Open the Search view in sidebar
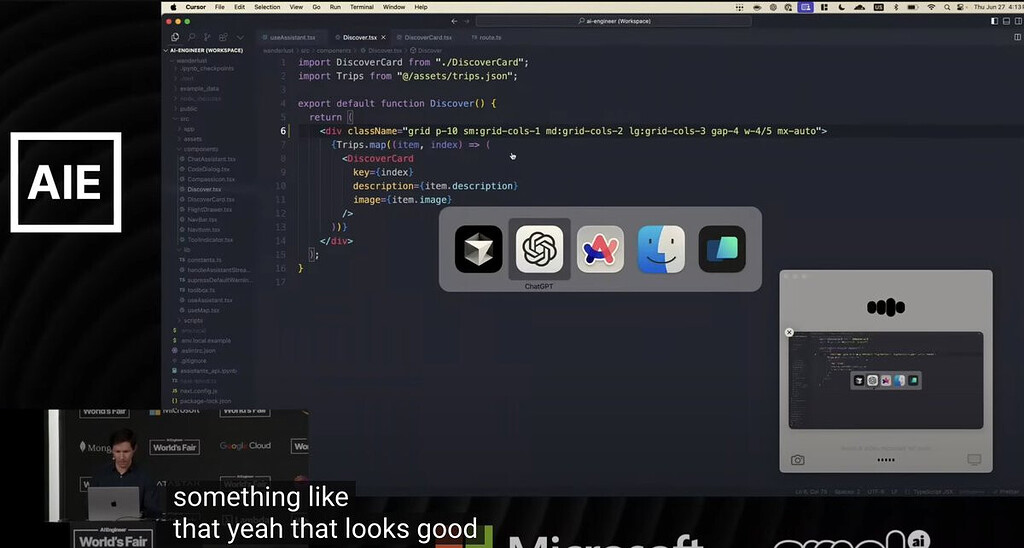1024x548 pixels. tap(191, 37)
